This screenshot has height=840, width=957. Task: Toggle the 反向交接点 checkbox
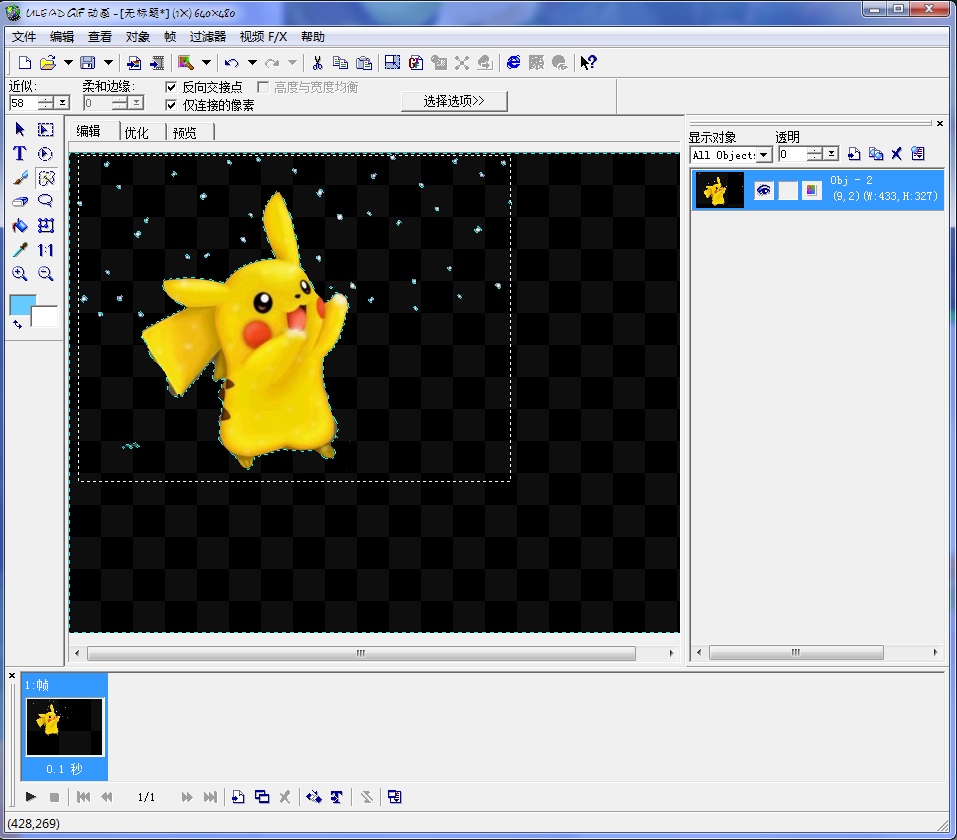tap(171, 87)
